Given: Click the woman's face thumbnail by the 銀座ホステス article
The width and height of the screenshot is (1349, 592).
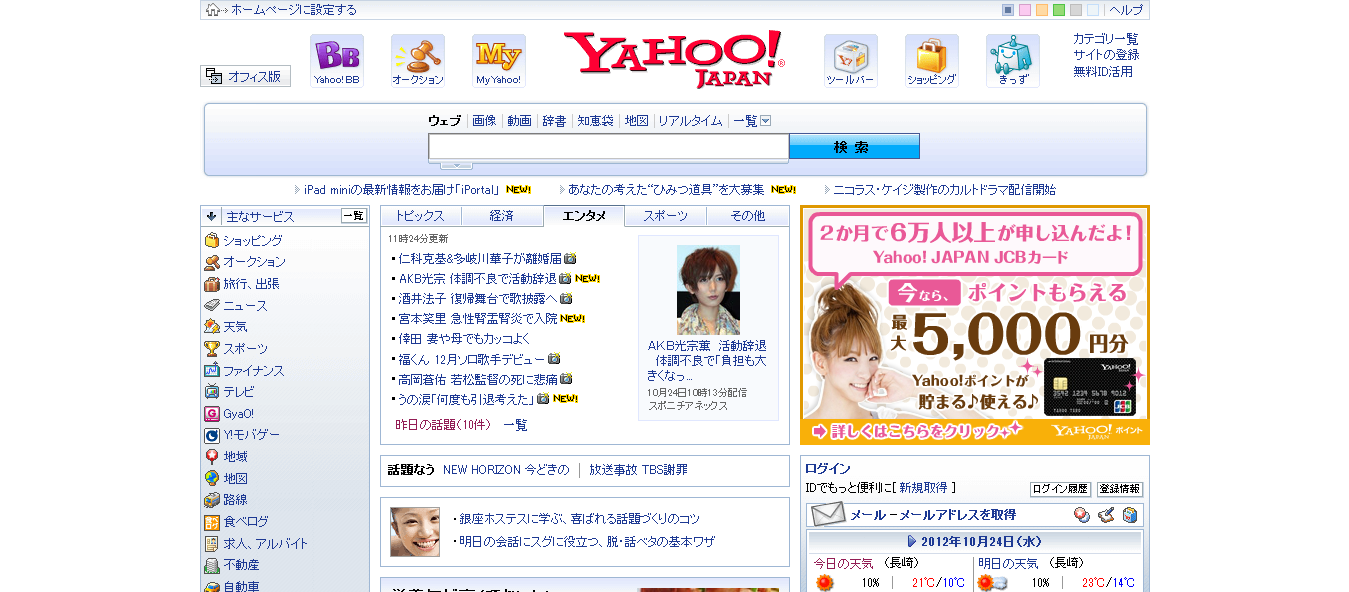Looking at the screenshot, I should pos(415,532).
